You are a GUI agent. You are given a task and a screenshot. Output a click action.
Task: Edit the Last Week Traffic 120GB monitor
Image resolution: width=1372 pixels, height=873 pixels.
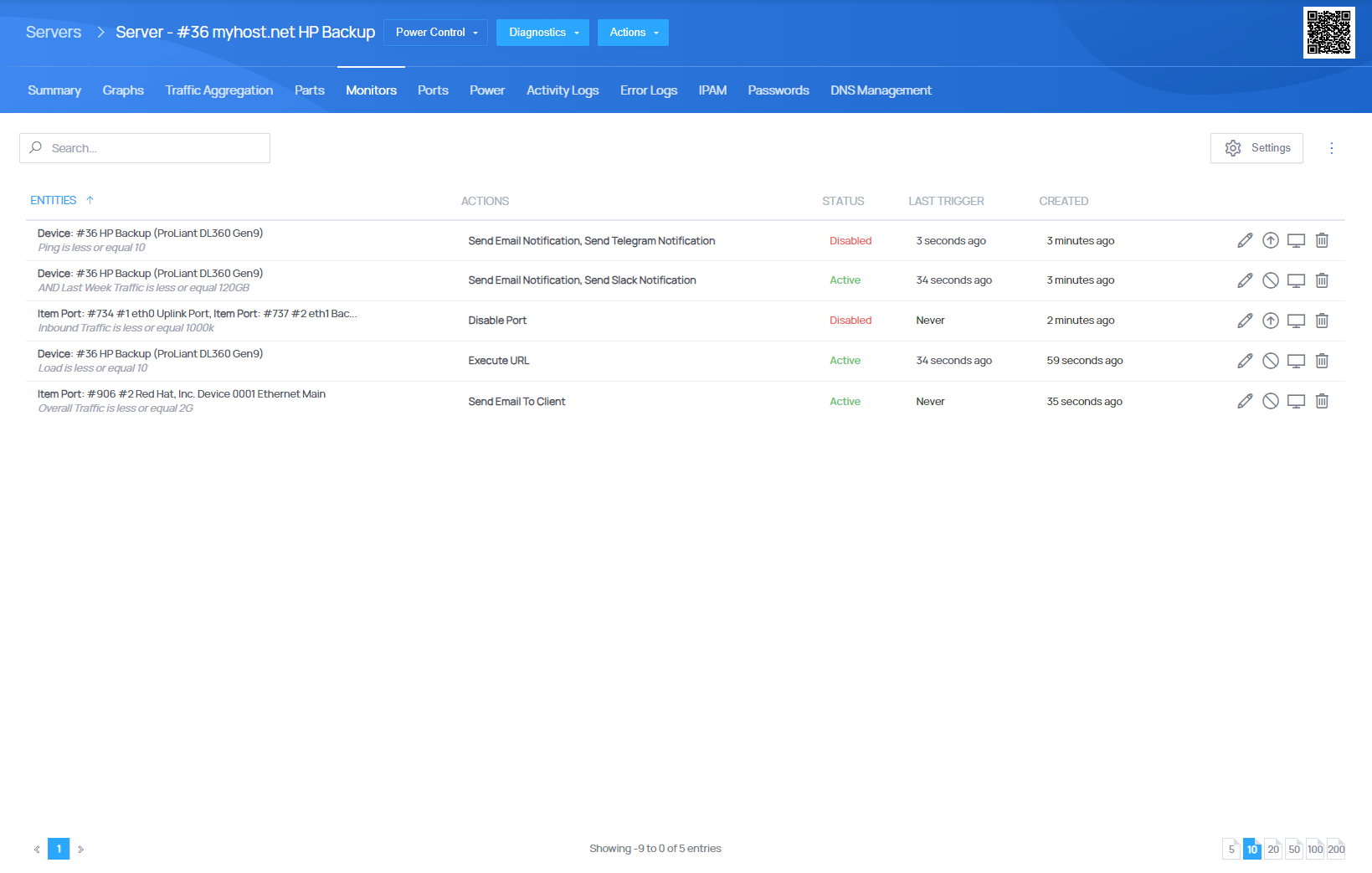coord(1245,280)
